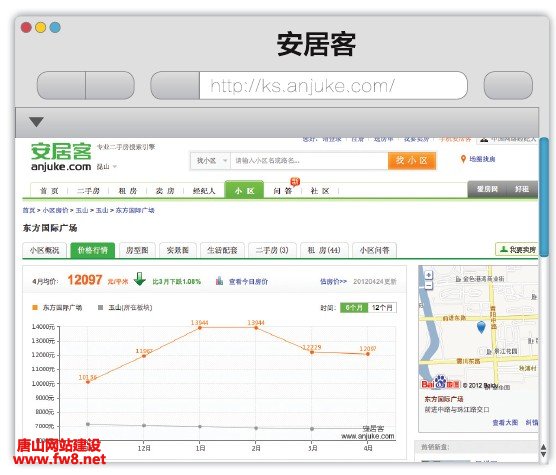Select the 12个月 time range button

[x=382, y=308]
